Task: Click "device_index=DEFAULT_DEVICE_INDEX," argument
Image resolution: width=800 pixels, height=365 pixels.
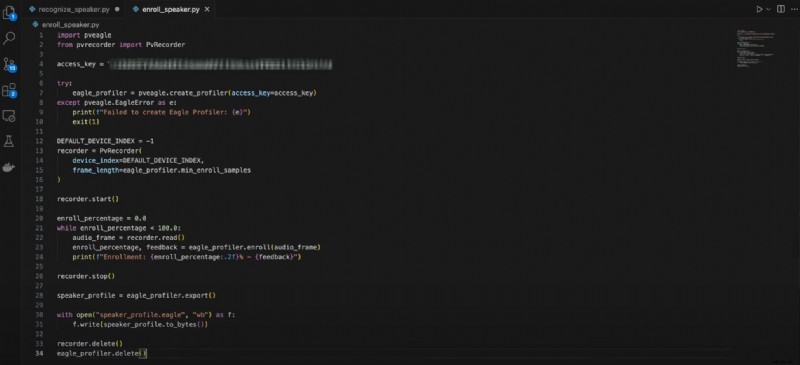Action: click(138, 160)
